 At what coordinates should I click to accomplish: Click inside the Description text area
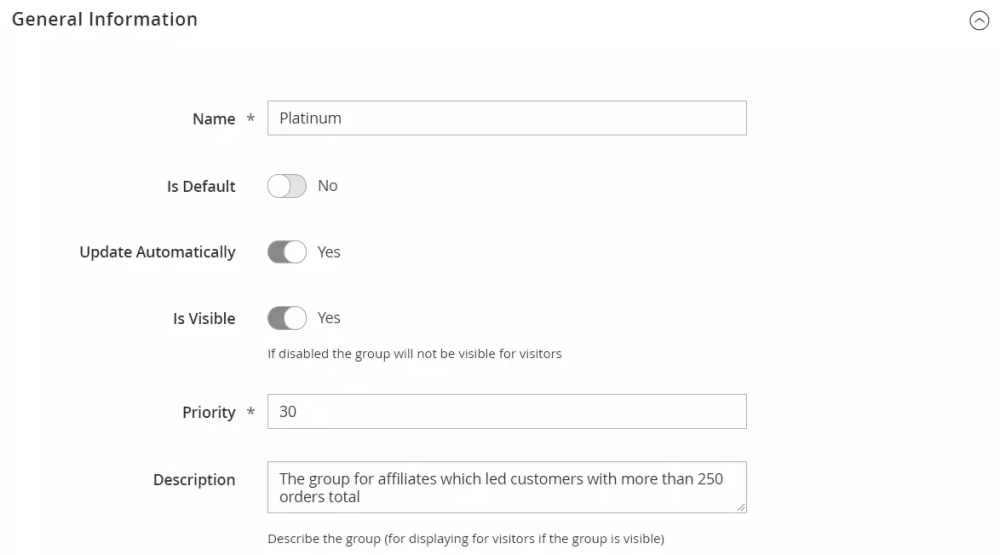coord(506,487)
